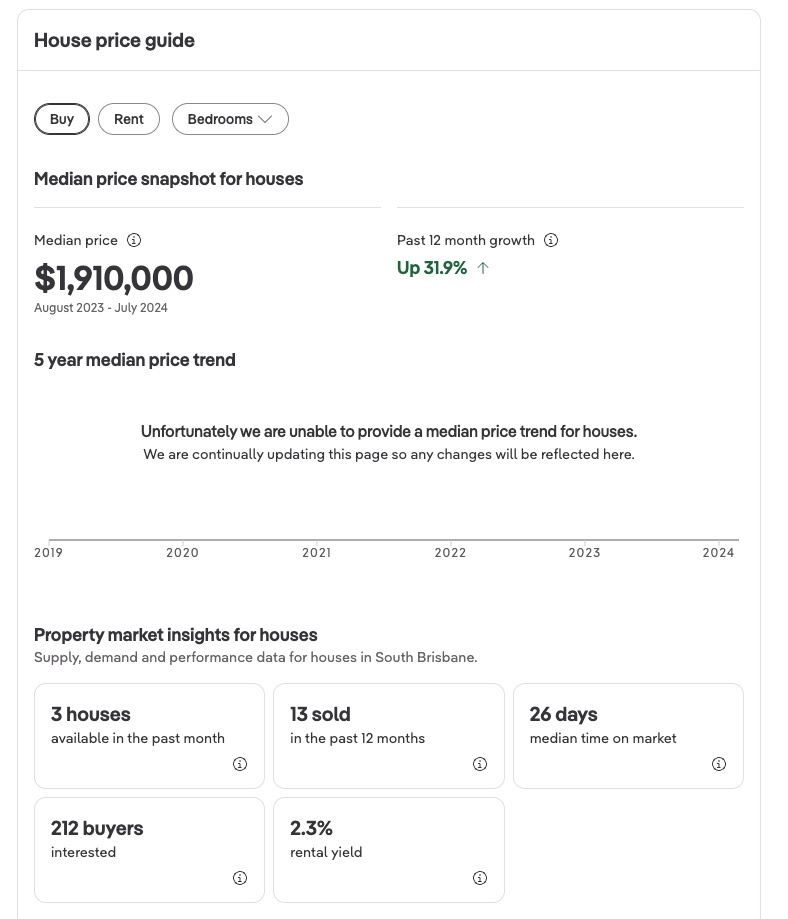788x919 pixels.
Task: Open info icon in 13 sold card
Action: click(480, 764)
